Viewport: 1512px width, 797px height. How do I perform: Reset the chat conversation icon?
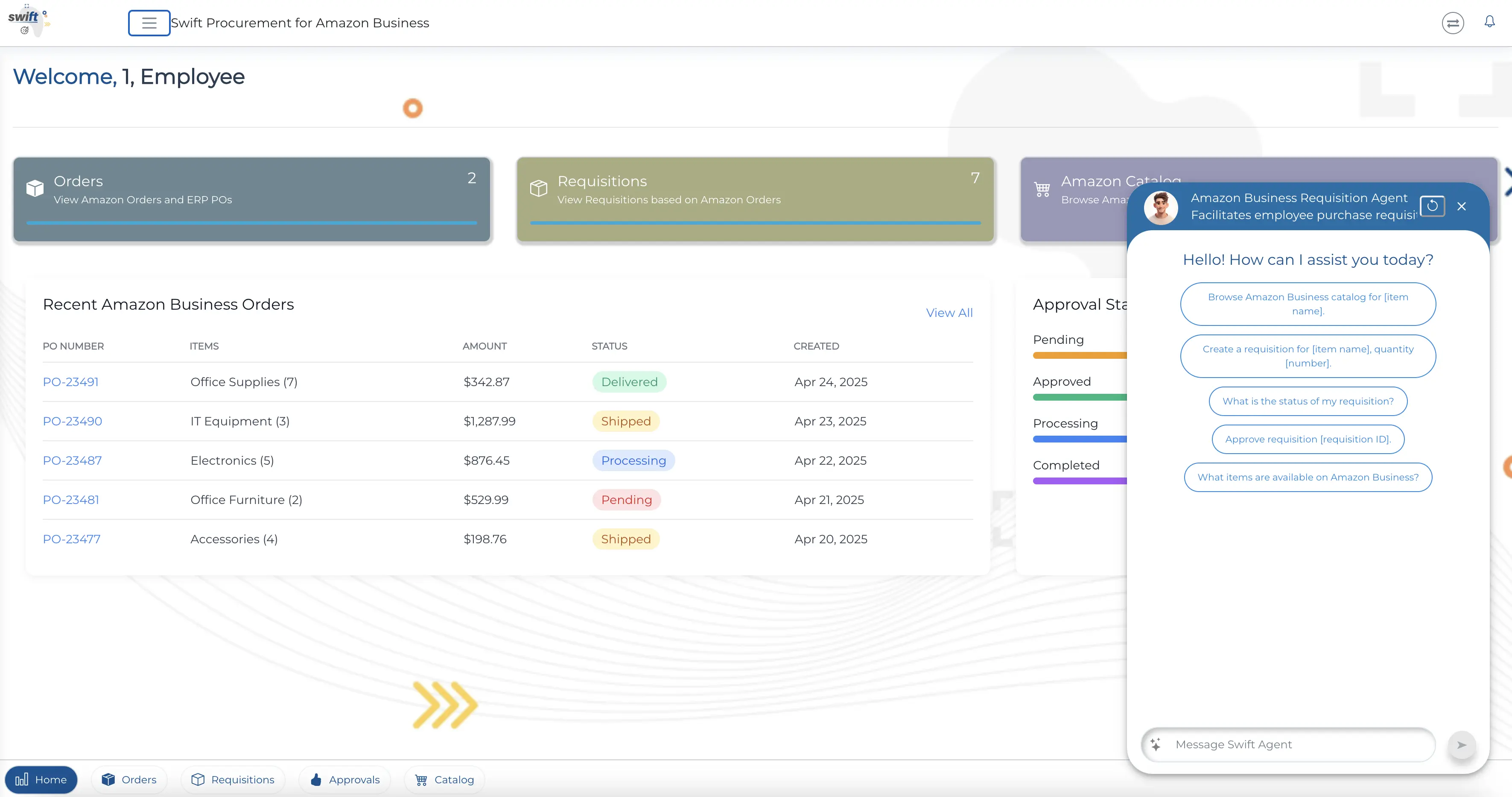(1432, 205)
